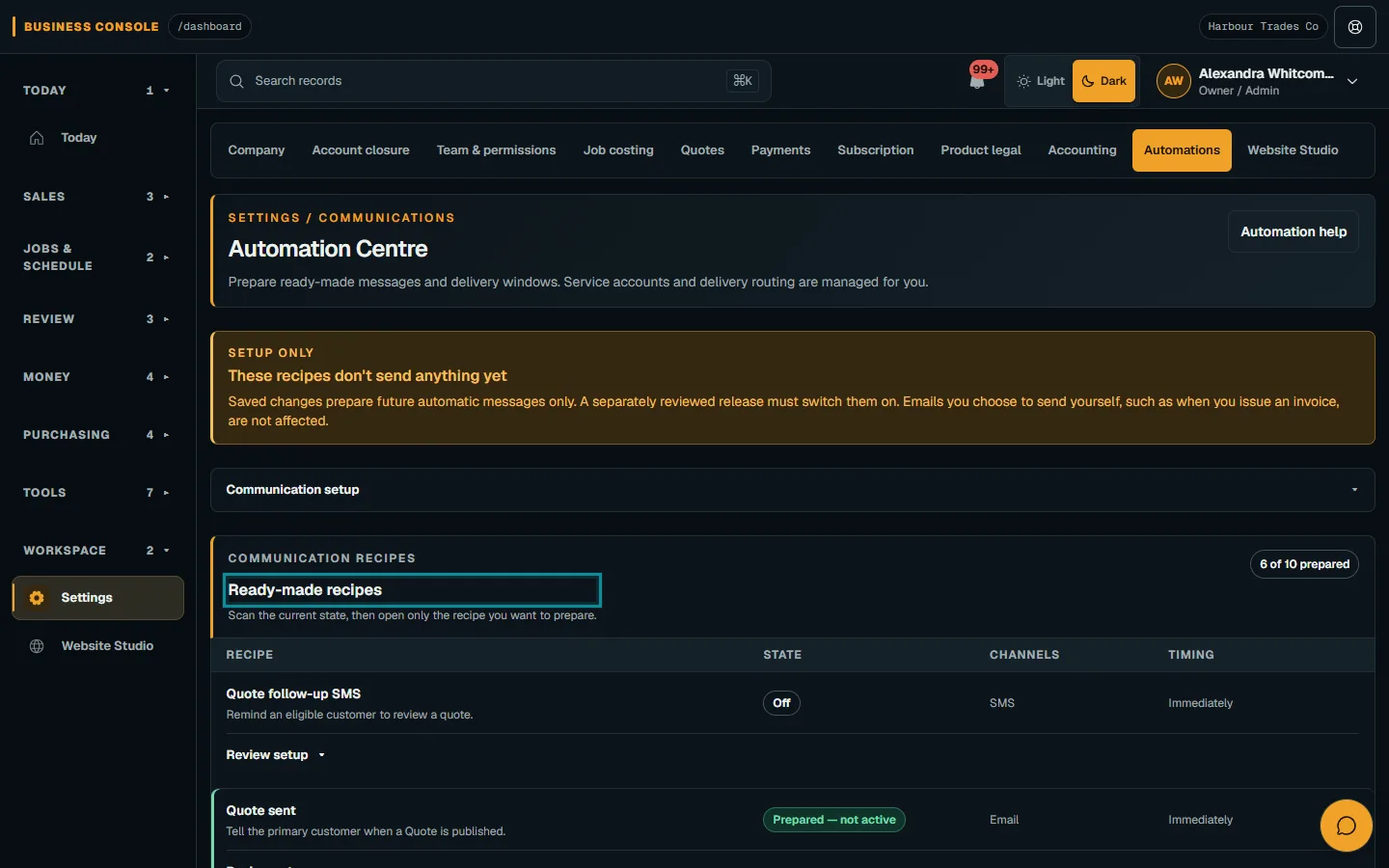
Task: Click the Automation help button
Action: 1294,231
